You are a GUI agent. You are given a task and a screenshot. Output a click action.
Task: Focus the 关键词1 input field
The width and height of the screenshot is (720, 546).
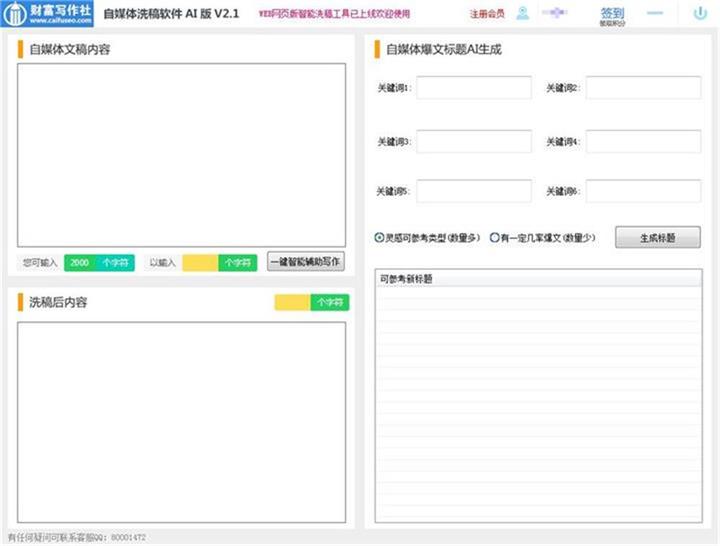[474, 88]
